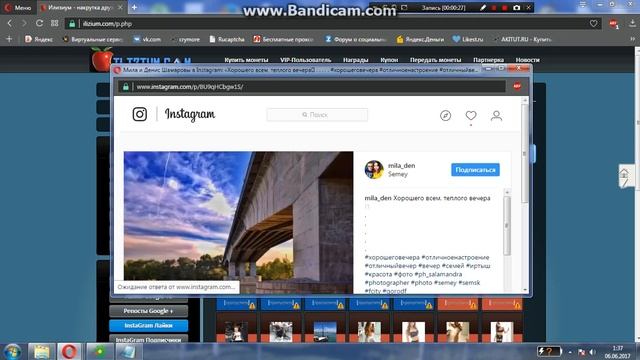Viewport: 640px width, 360px height.
Task: Open the Партнерка menu item
Action: click(x=488, y=60)
